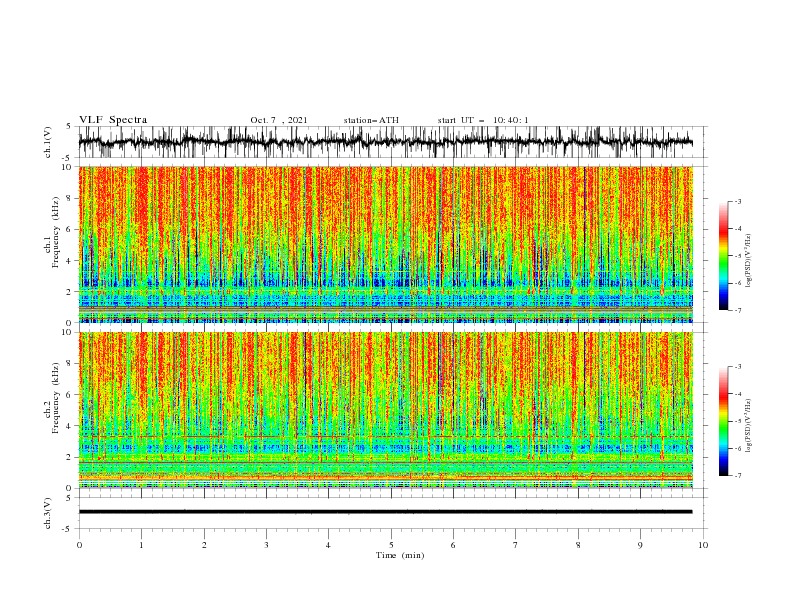The width and height of the screenshot is (792, 612).
Task: Select the "start UT = 10:40:1" header text
Action: (x=483, y=120)
